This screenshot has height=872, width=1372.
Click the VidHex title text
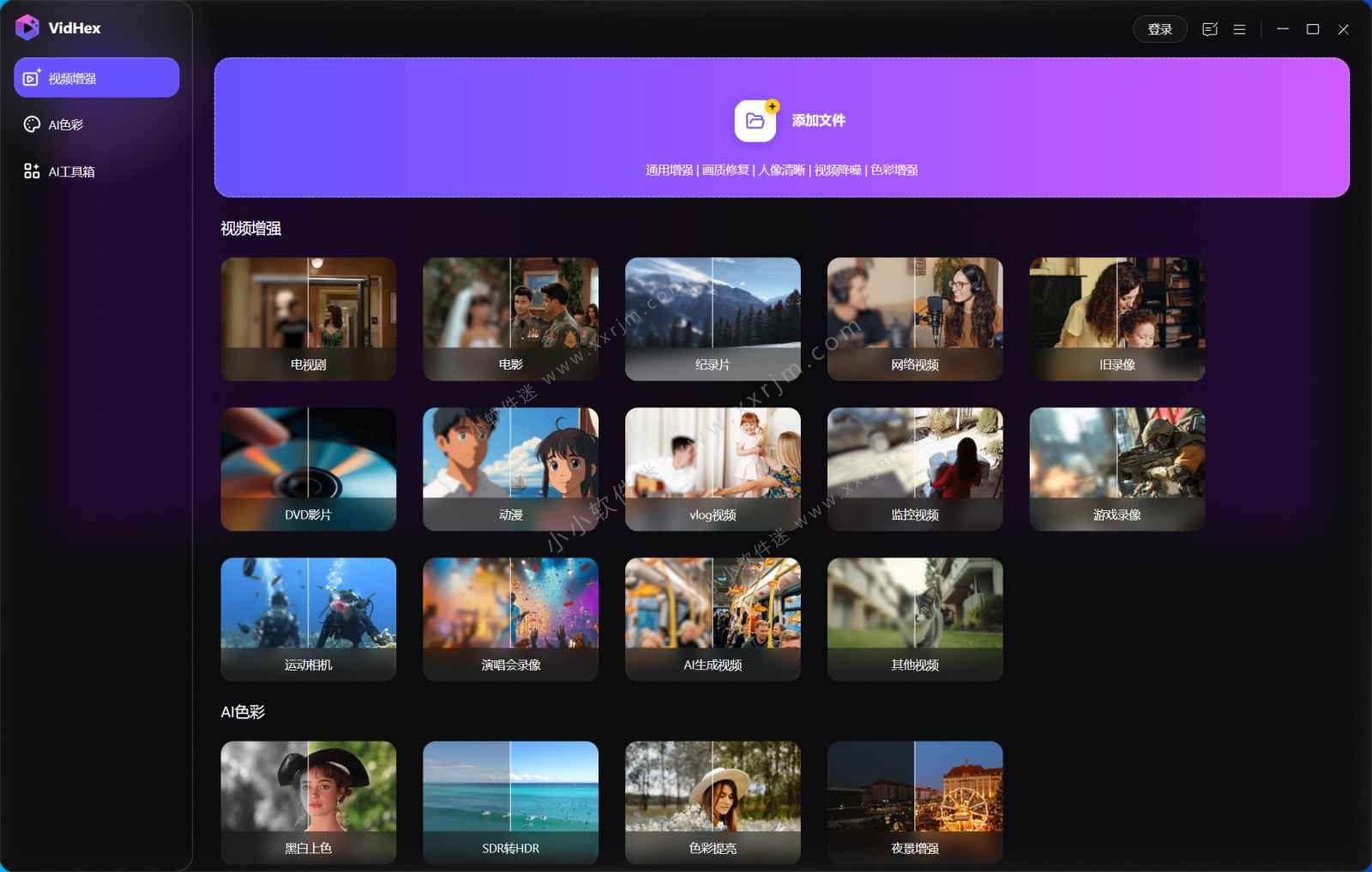click(x=75, y=28)
